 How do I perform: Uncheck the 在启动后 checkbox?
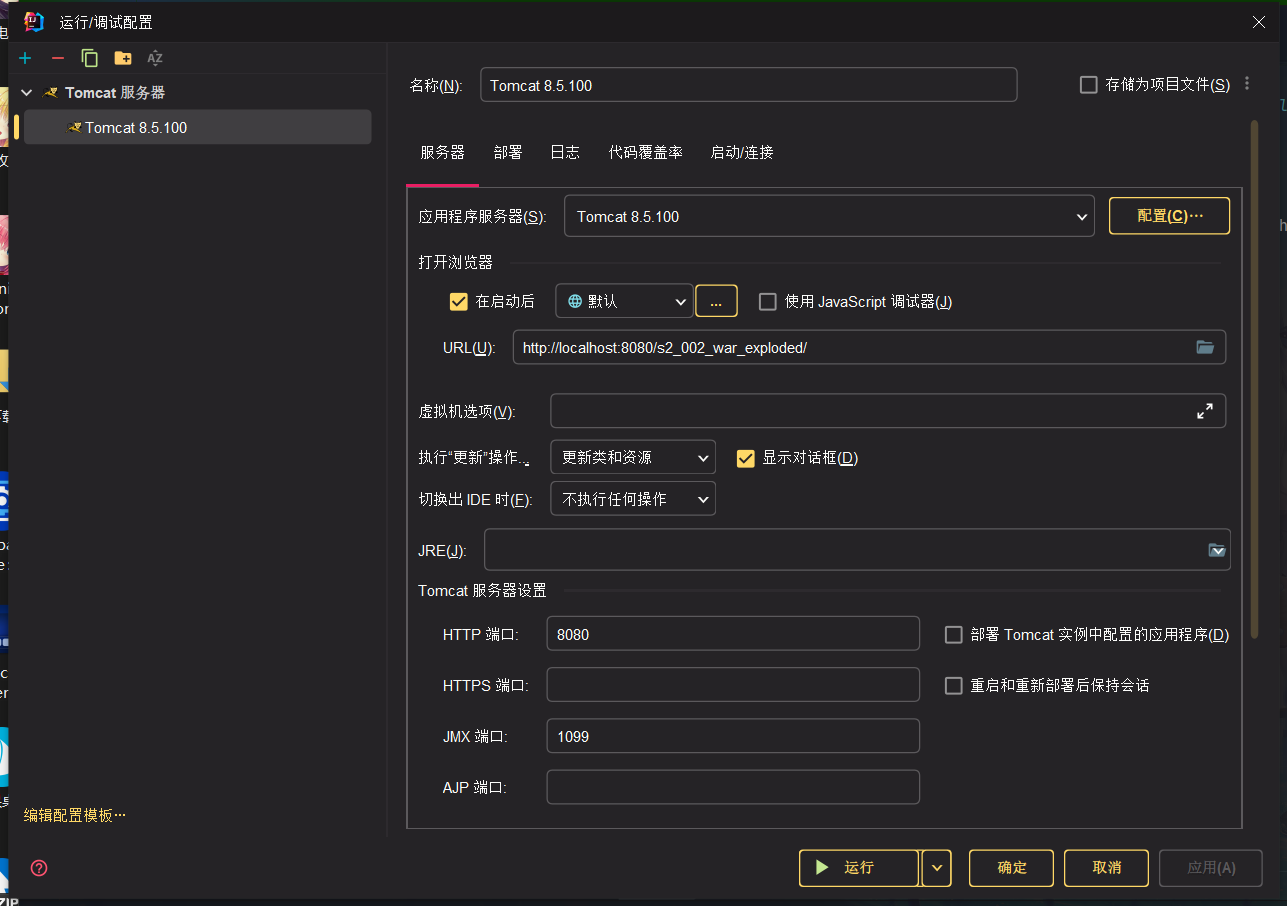coord(459,301)
